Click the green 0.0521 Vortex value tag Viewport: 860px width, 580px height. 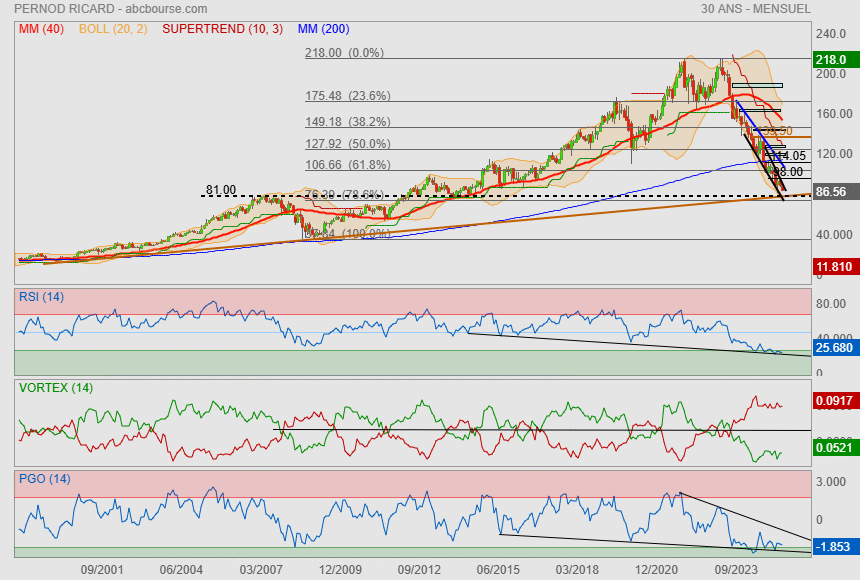[836, 447]
